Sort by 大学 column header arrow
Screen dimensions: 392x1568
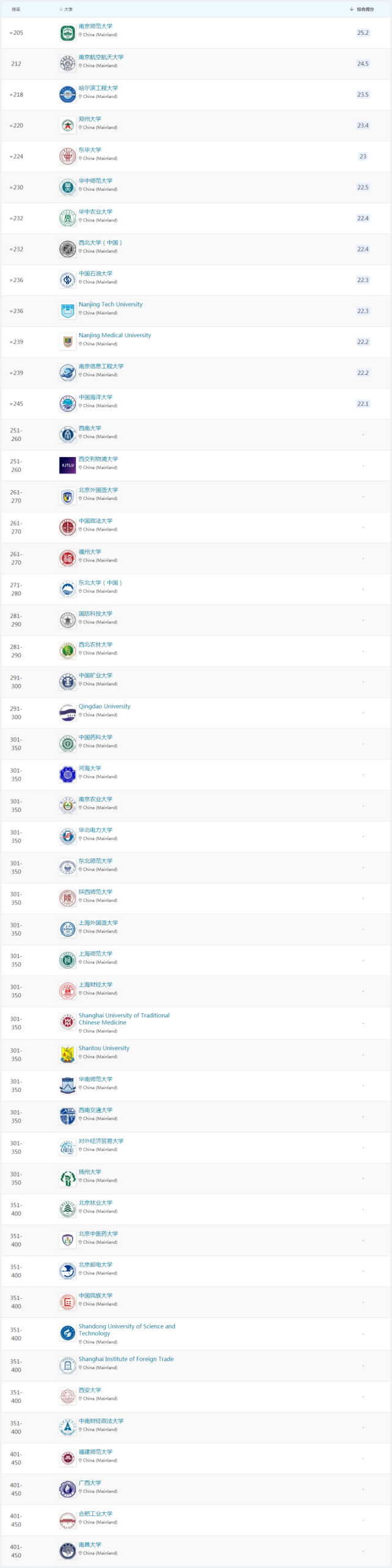pyautogui.click(x=61, y=9)
